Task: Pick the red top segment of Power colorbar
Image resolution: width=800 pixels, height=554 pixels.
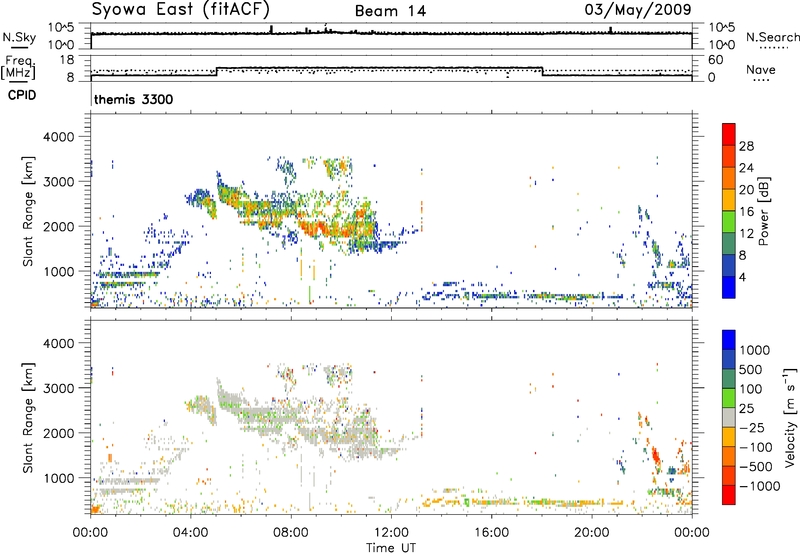Action: (x=729, y=134)
